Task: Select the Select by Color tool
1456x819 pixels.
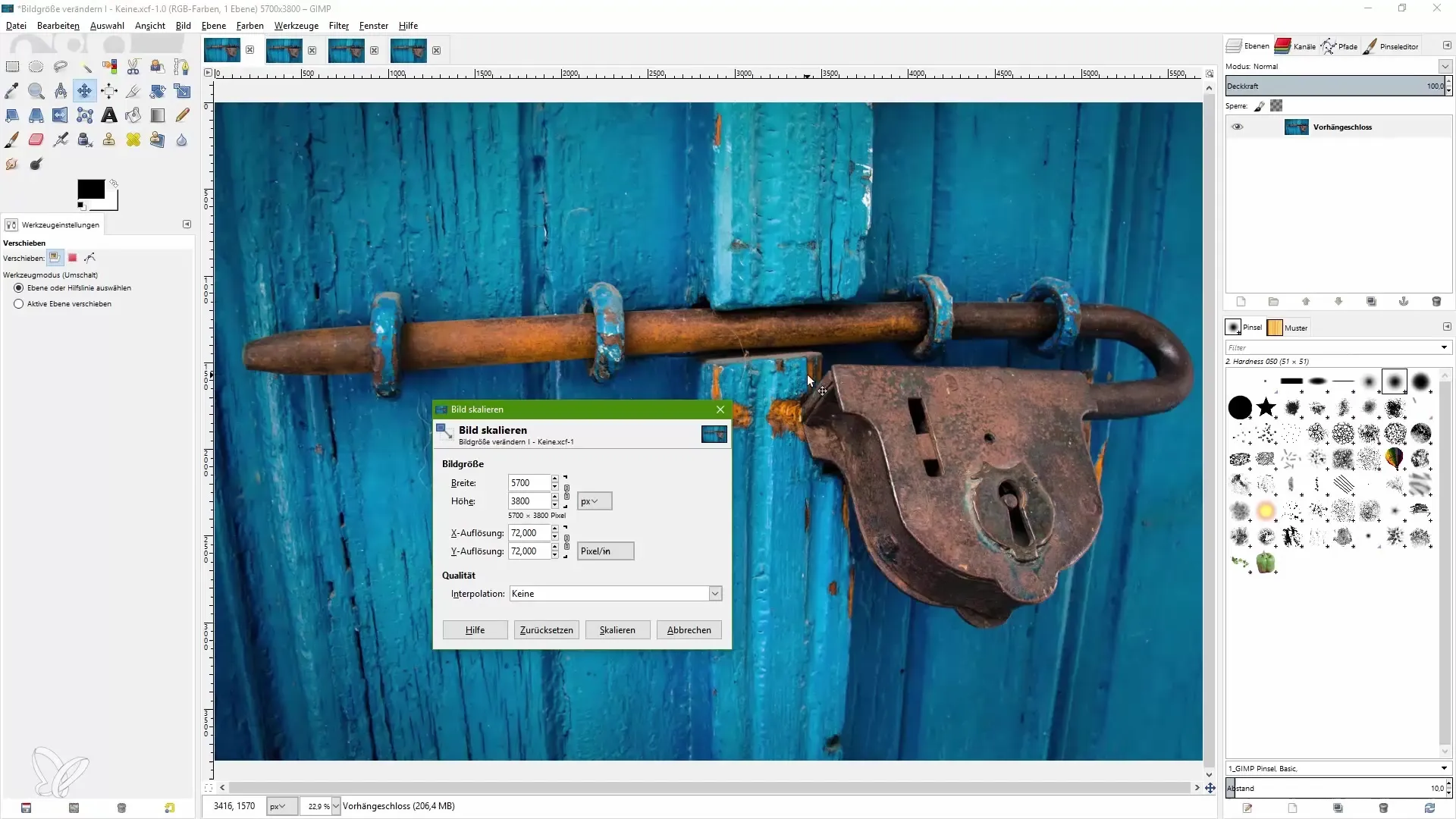Action: 109,67
